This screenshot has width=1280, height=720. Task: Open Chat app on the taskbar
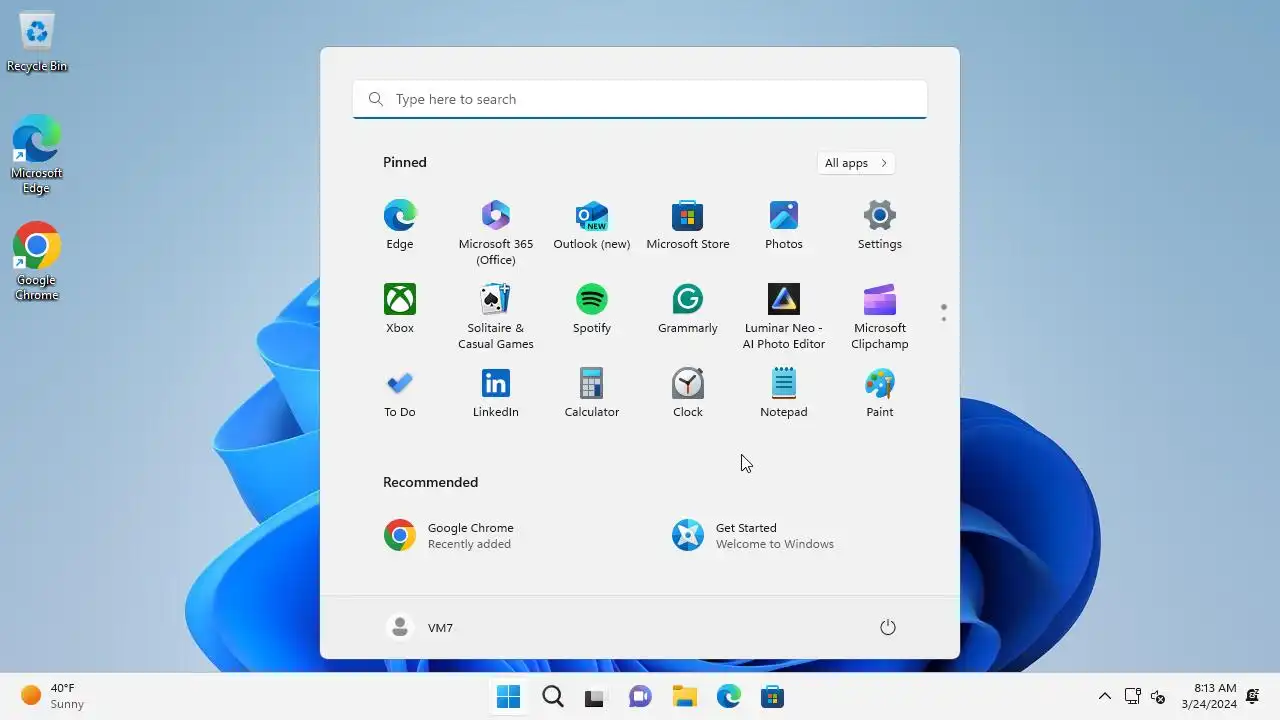pos(640,697)
